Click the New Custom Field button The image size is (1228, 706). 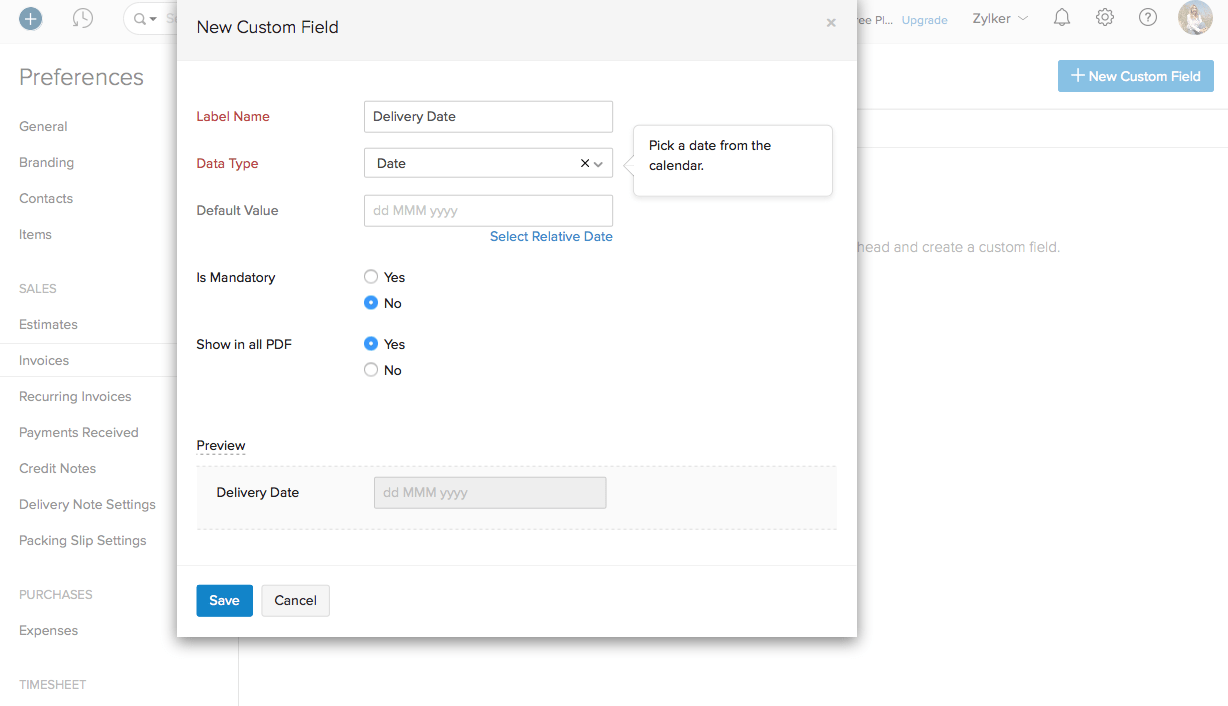point(1136,76)
